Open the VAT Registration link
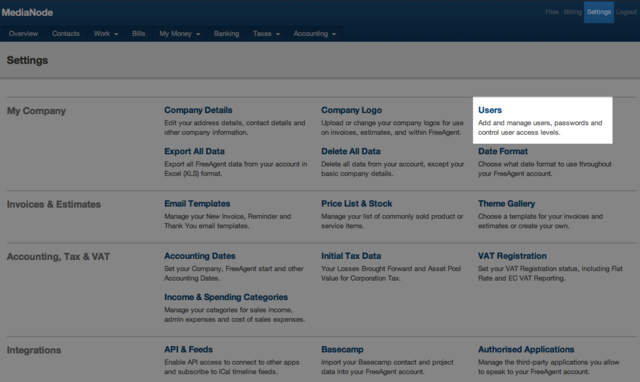Image resolution: width=640 pixels, height=382 pixels. [x=512, y=256]
